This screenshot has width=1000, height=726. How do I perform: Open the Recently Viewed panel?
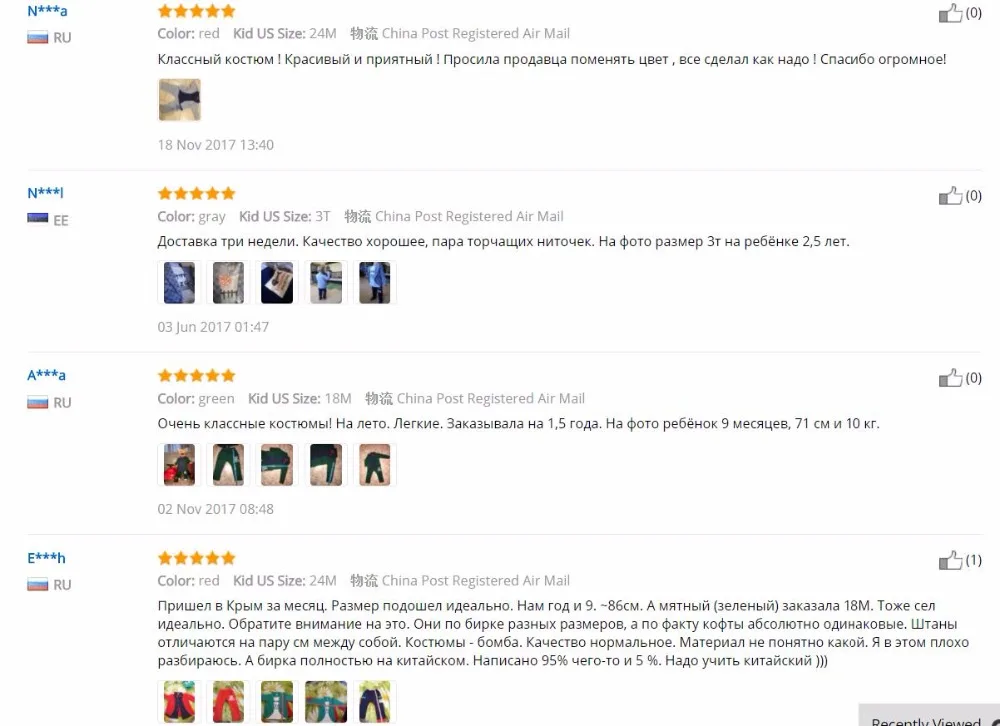929,717
